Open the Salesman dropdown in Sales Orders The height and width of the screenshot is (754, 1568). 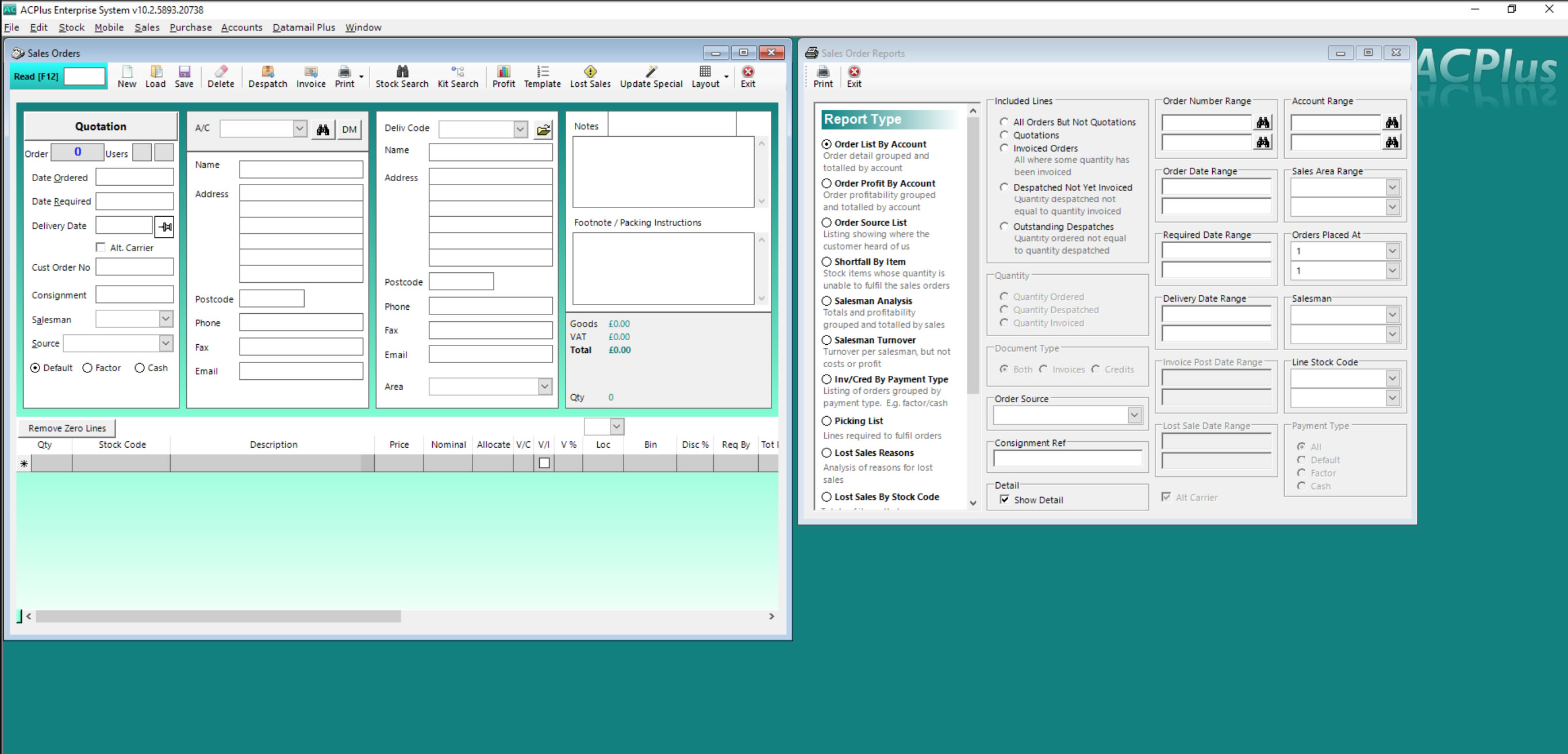[x=166, y=318]
